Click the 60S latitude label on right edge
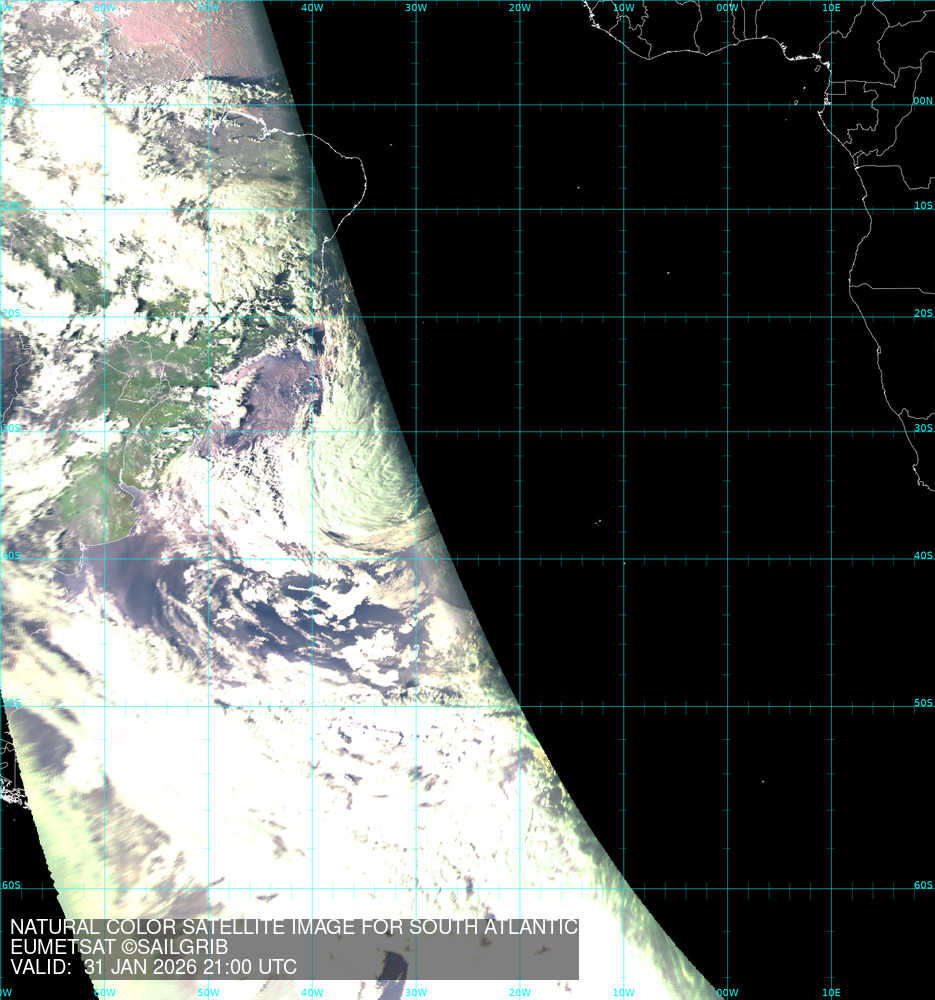Image resolution: width=935 pixels, height=1000 pixels. click(922, 885)
